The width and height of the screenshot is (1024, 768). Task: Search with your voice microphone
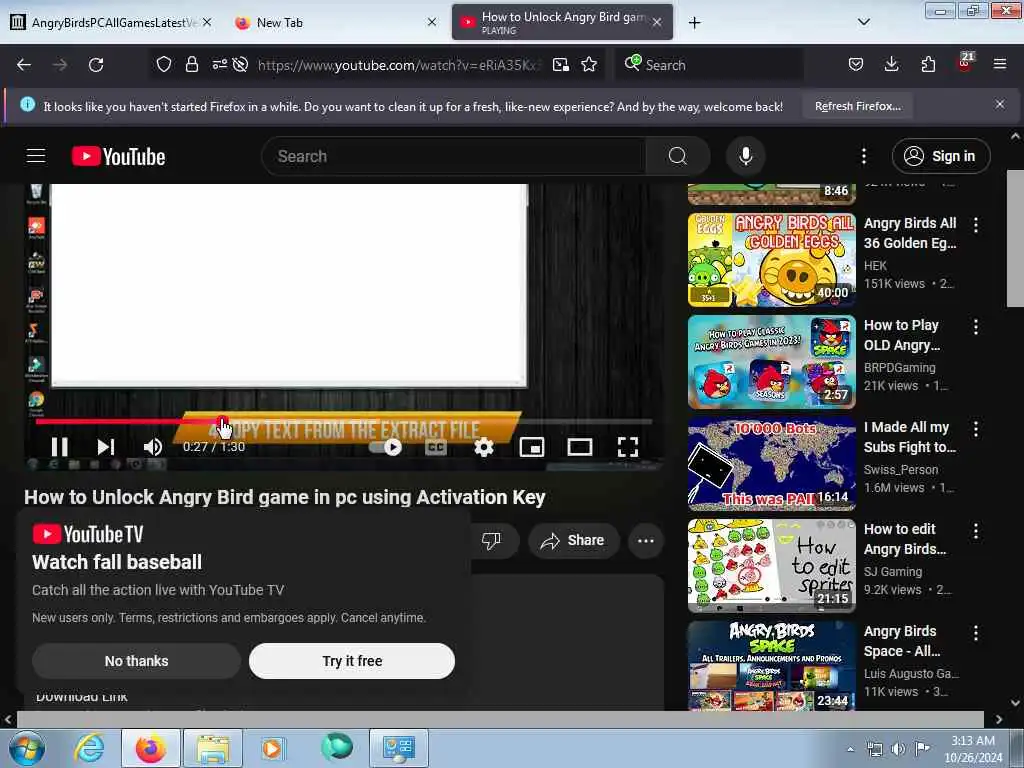pyautogui.click(x=745, y=156)
